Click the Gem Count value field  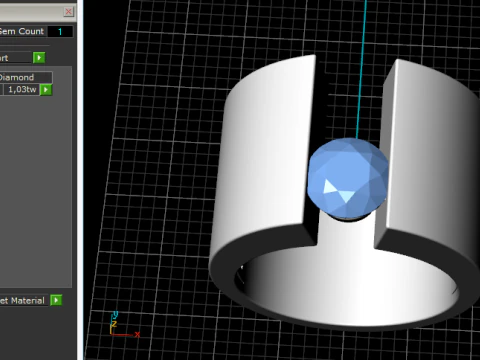coord(60,32)
